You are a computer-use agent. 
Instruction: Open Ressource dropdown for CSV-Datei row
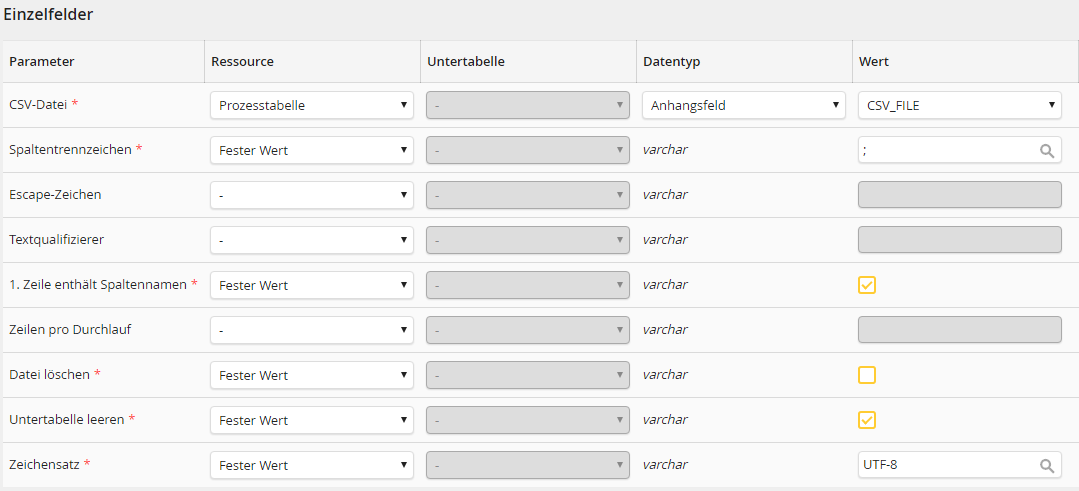pyautogui.click(x=311, y=105)
